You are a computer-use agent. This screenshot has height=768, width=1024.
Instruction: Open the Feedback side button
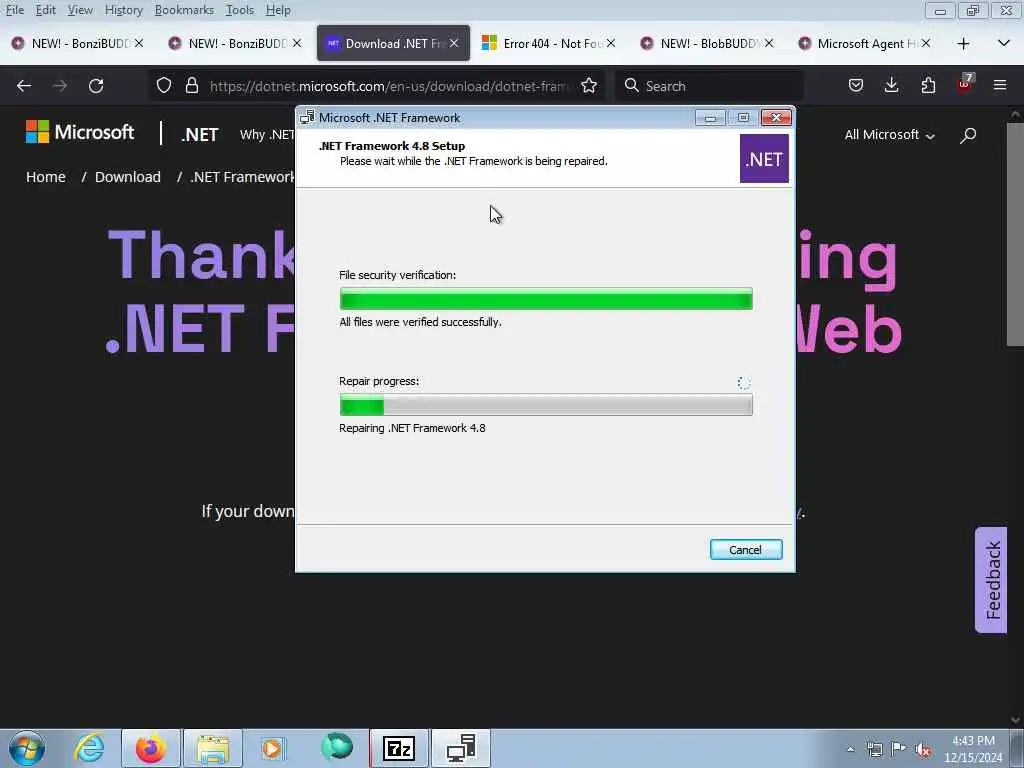[991, 580]
